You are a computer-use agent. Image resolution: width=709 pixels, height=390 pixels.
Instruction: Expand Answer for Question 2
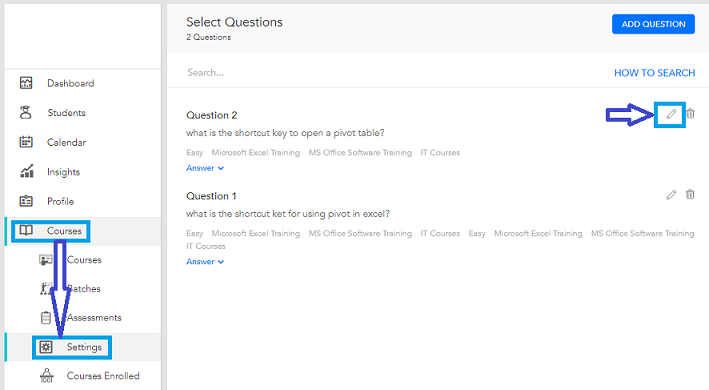tap(205, 168)
